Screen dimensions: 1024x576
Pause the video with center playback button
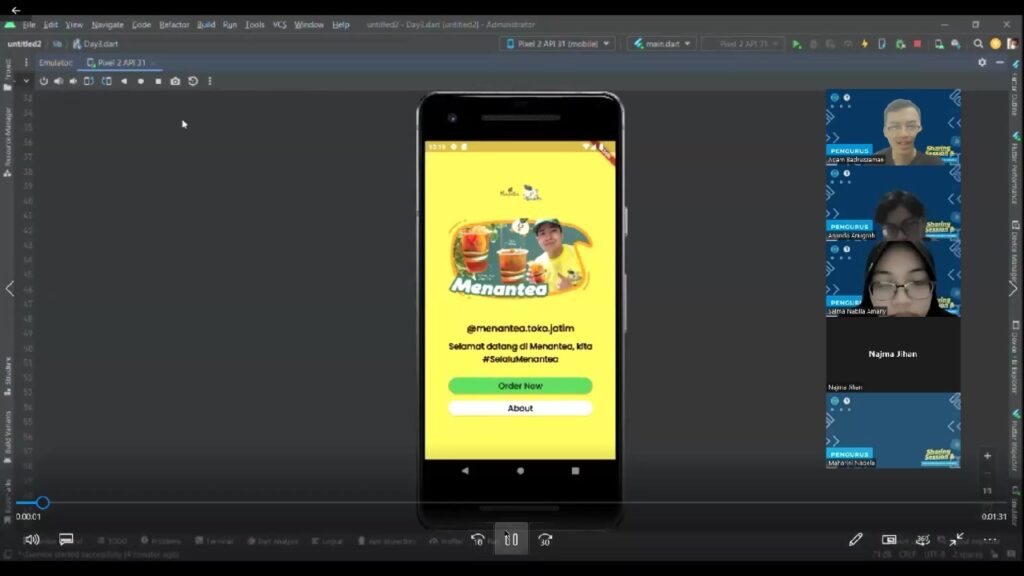tap(511, 540)
